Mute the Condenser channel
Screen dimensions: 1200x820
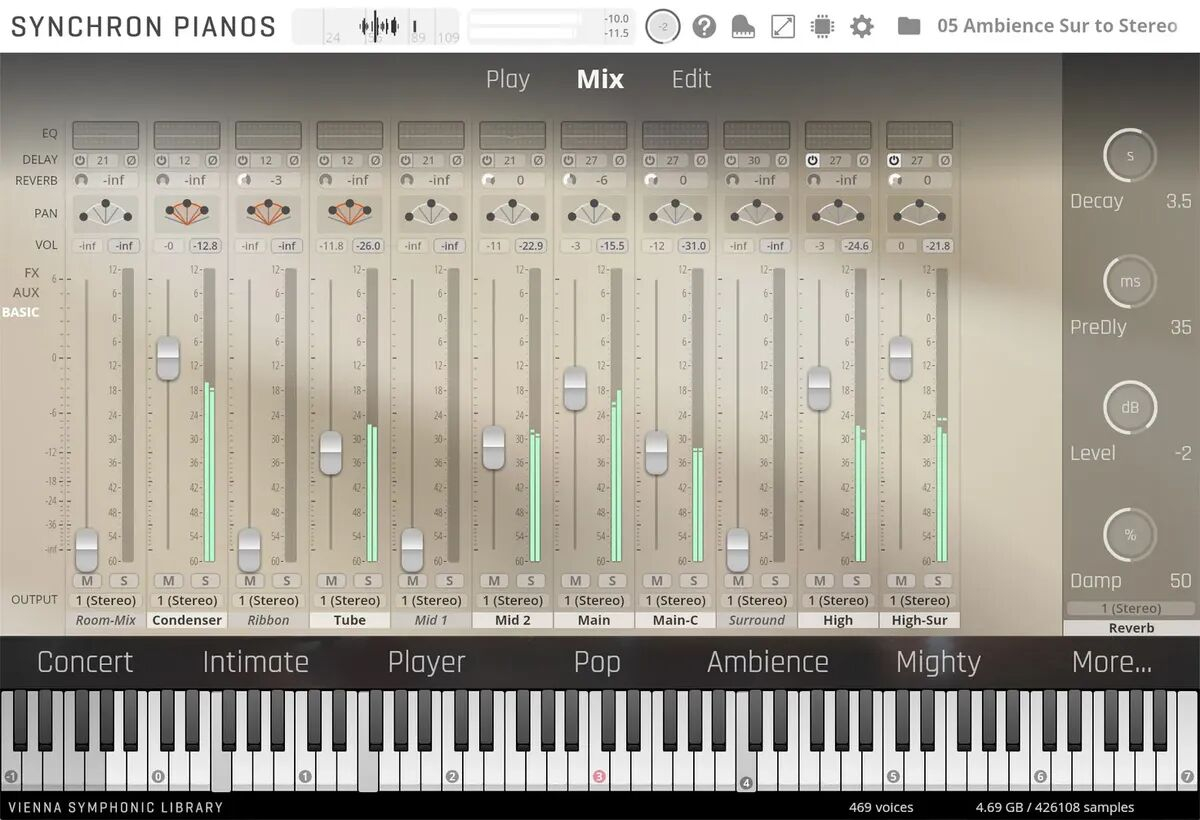(x=168, y=581)
